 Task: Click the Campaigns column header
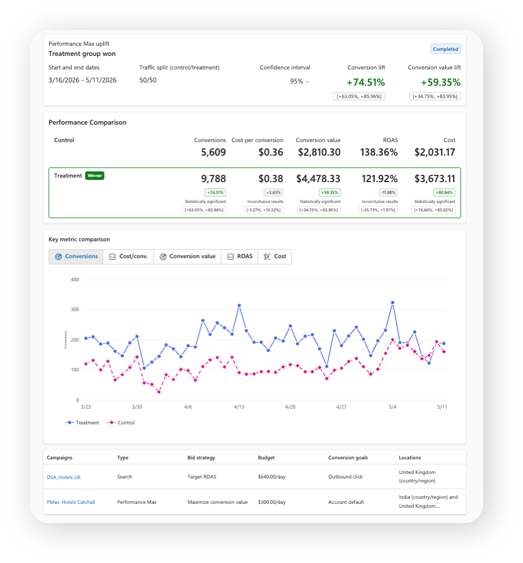coord(60,458)
